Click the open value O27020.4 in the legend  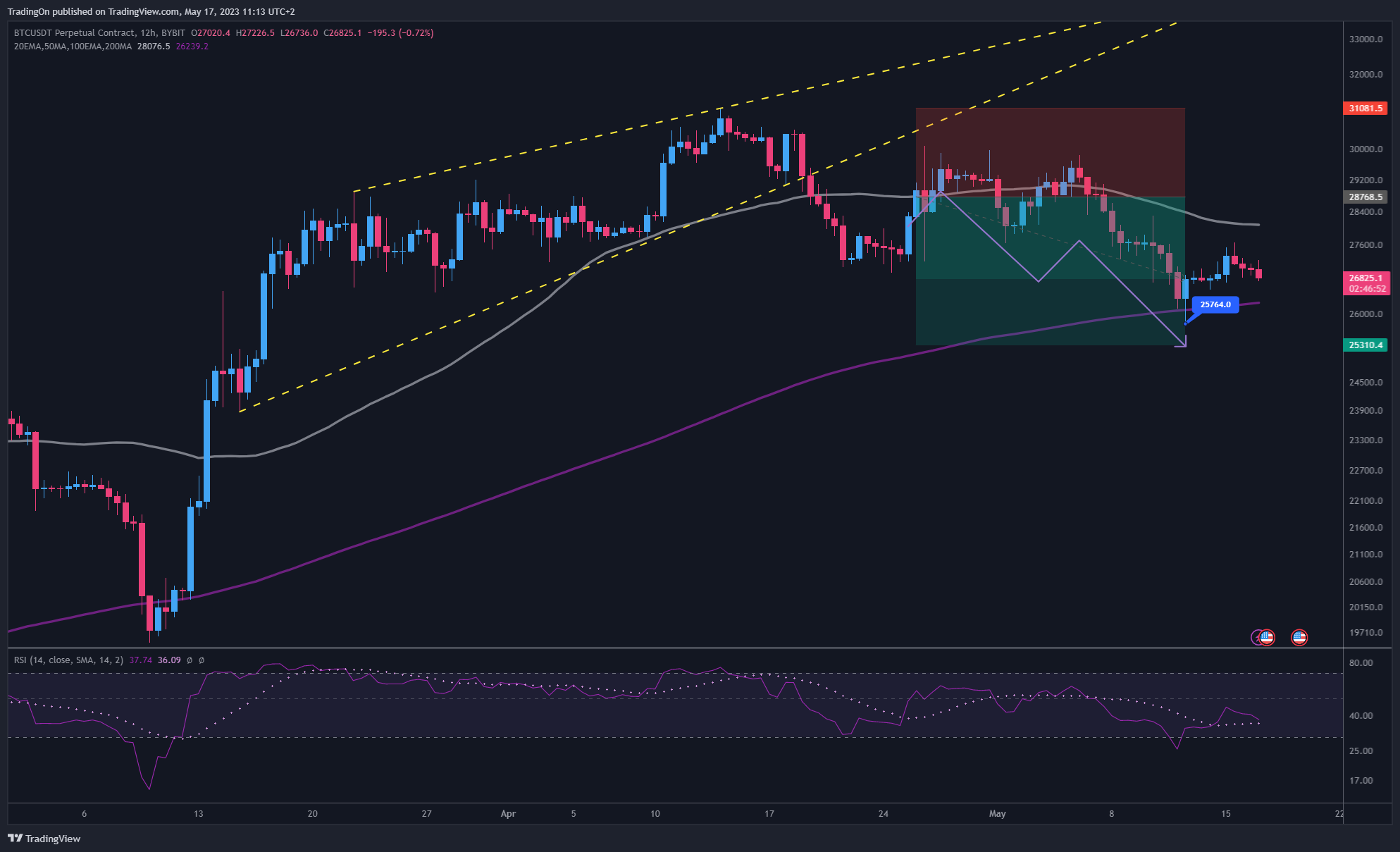[x=211, y=33]
